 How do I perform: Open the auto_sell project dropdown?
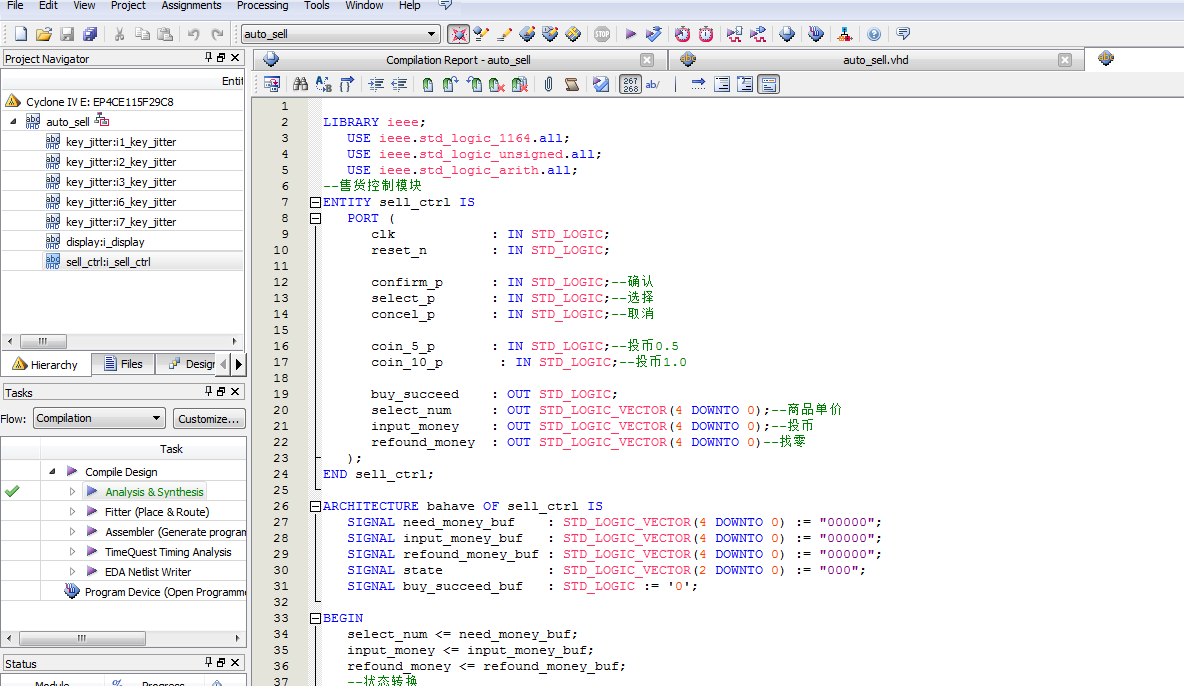pyautogui.click(x=432, y=34)
